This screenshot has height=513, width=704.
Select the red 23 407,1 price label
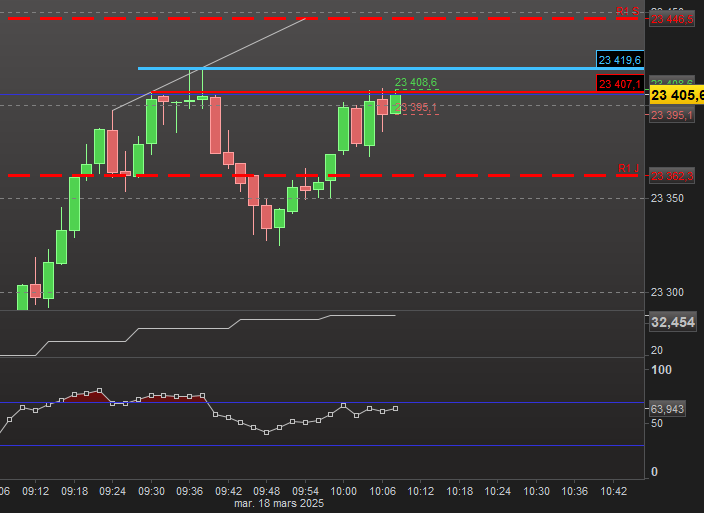pyautogui.click(x=620, y=84)
